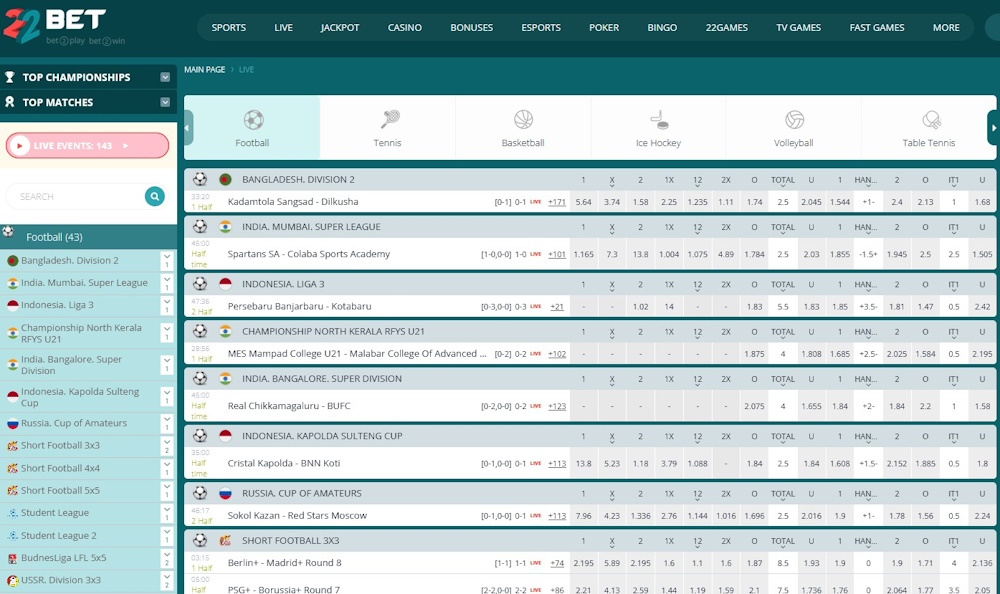The width and height of the screenshot is (1000, 594).
Task: Click the play icon in Live Events button
Action: tap(19, 145)
